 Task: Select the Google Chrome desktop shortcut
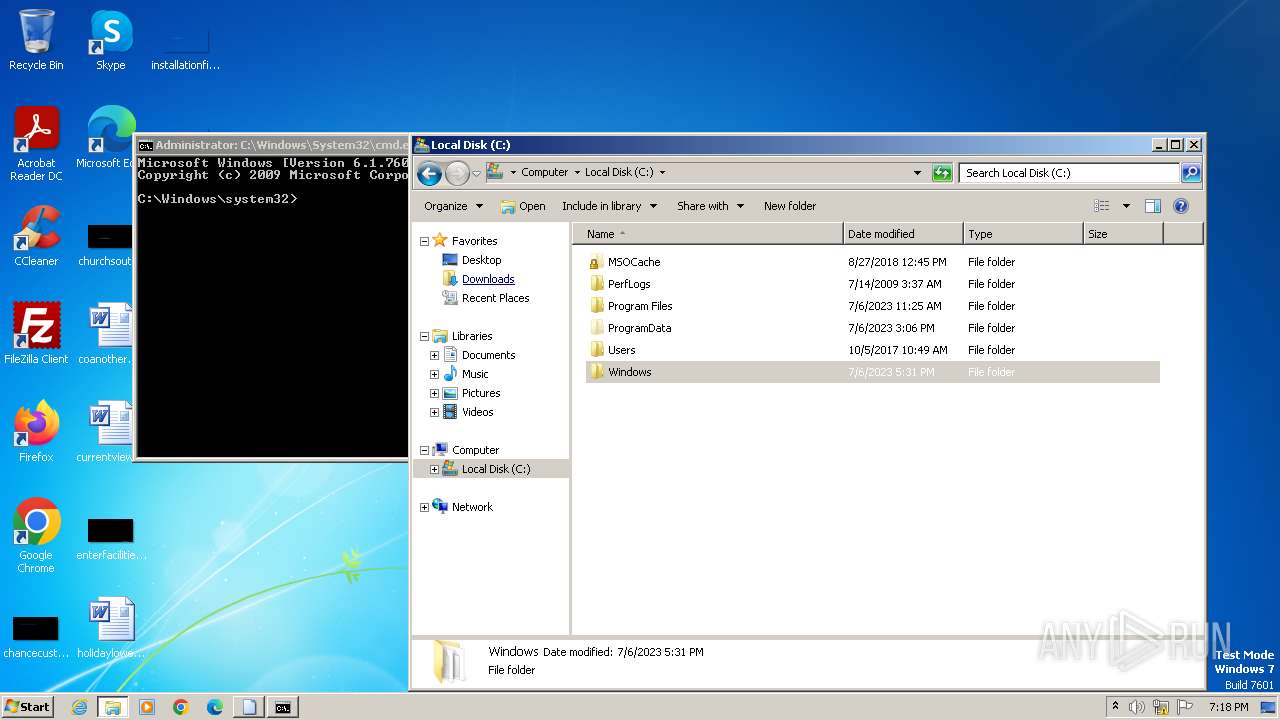(36, 536)
